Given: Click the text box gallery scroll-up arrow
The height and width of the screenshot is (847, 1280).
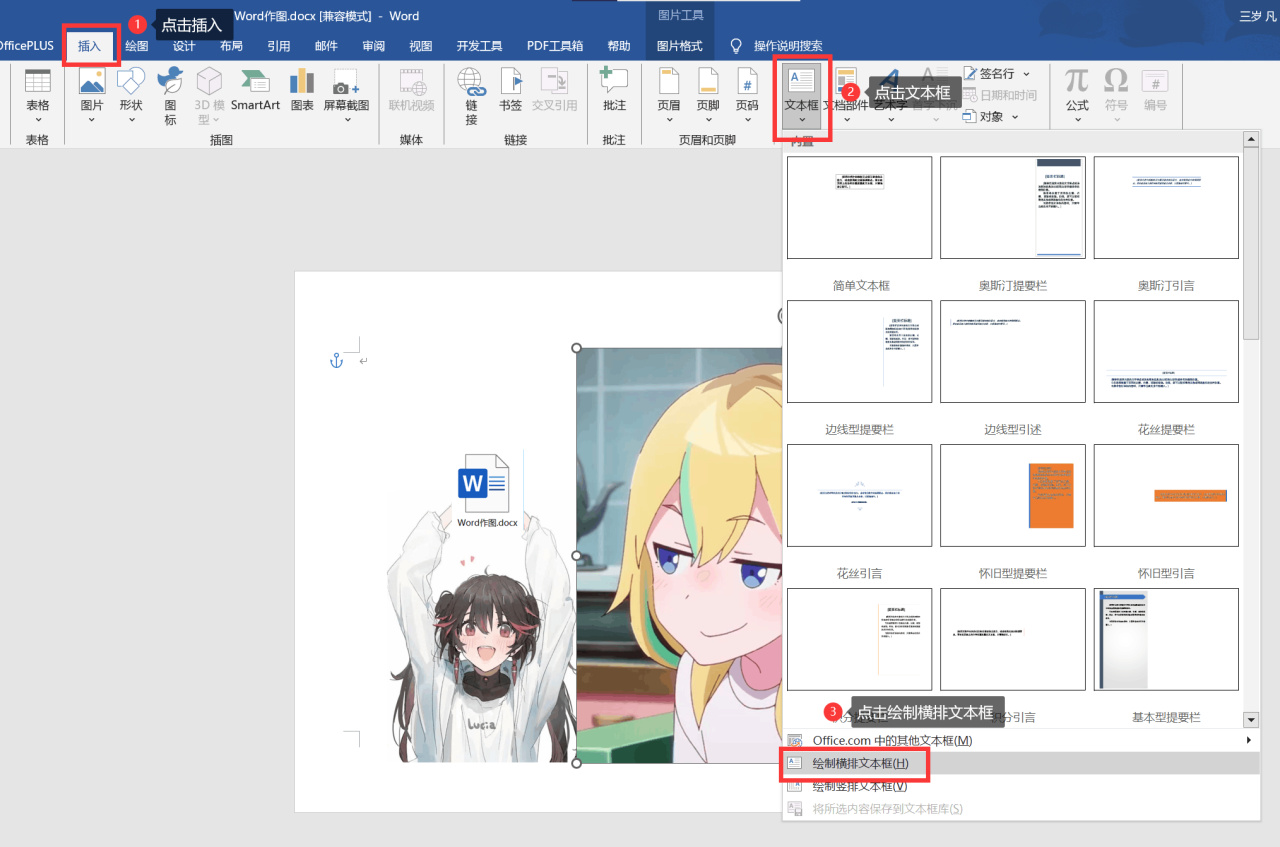Looking at the screenshot, I should 1251,140.
